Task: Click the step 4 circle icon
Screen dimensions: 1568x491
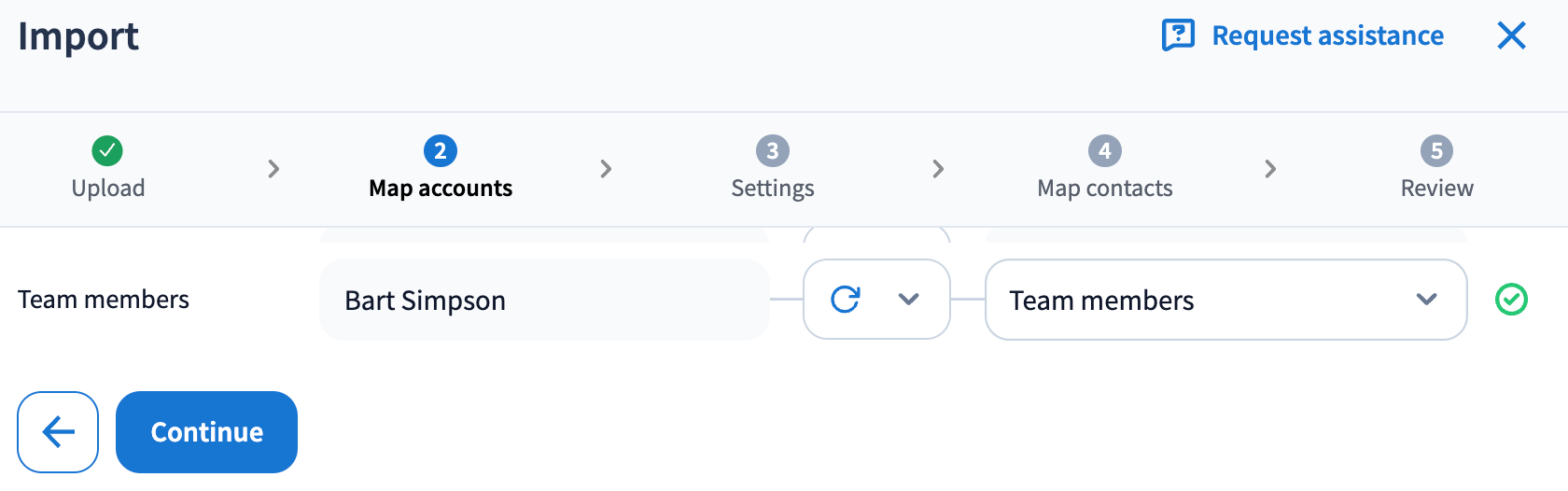Action: [x=1104, y=150]
